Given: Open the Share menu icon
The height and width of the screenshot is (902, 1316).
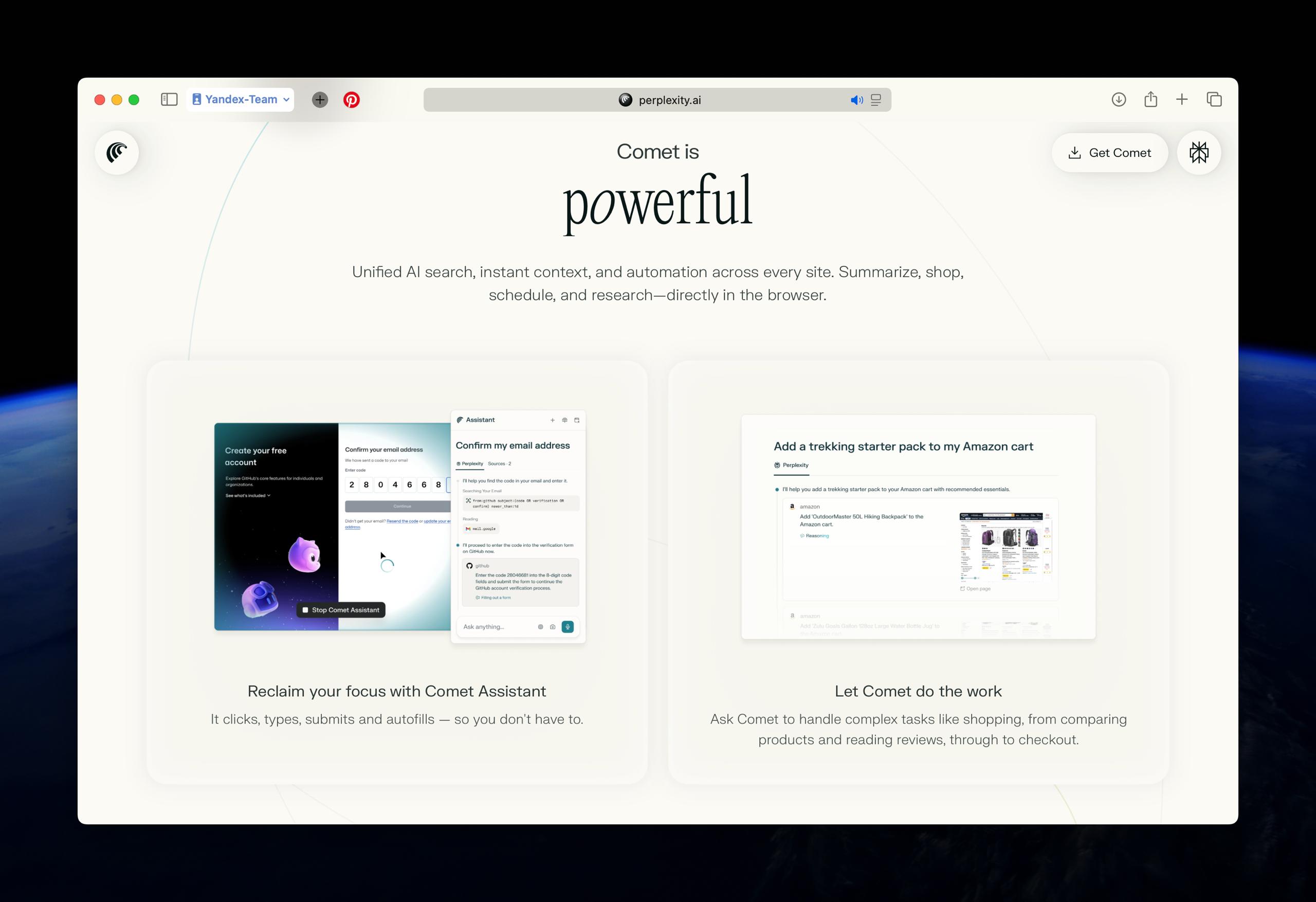Looking at the screenshot, I should pos(1150,99).
